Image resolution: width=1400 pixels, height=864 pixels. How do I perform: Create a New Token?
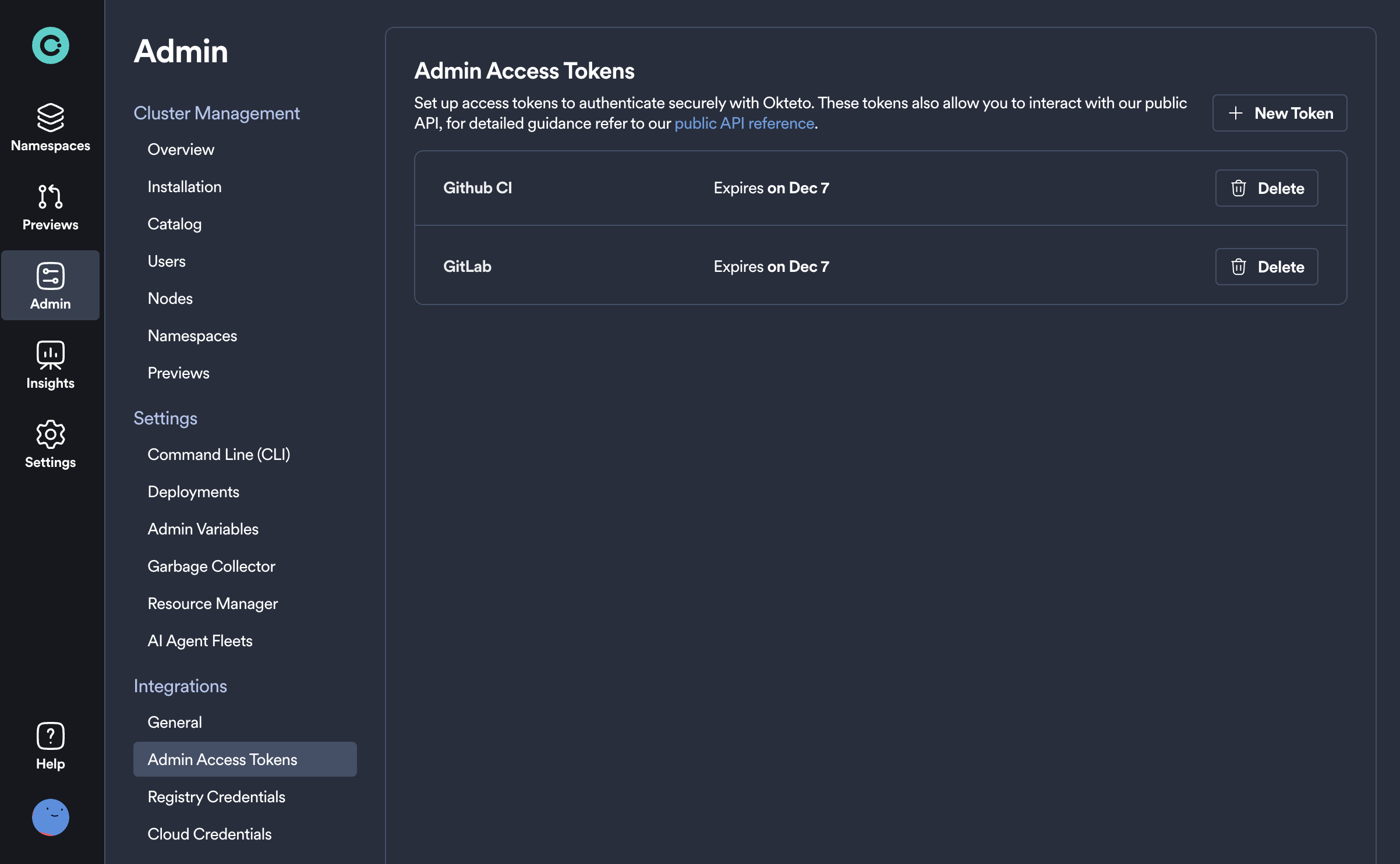[1280, 113]
